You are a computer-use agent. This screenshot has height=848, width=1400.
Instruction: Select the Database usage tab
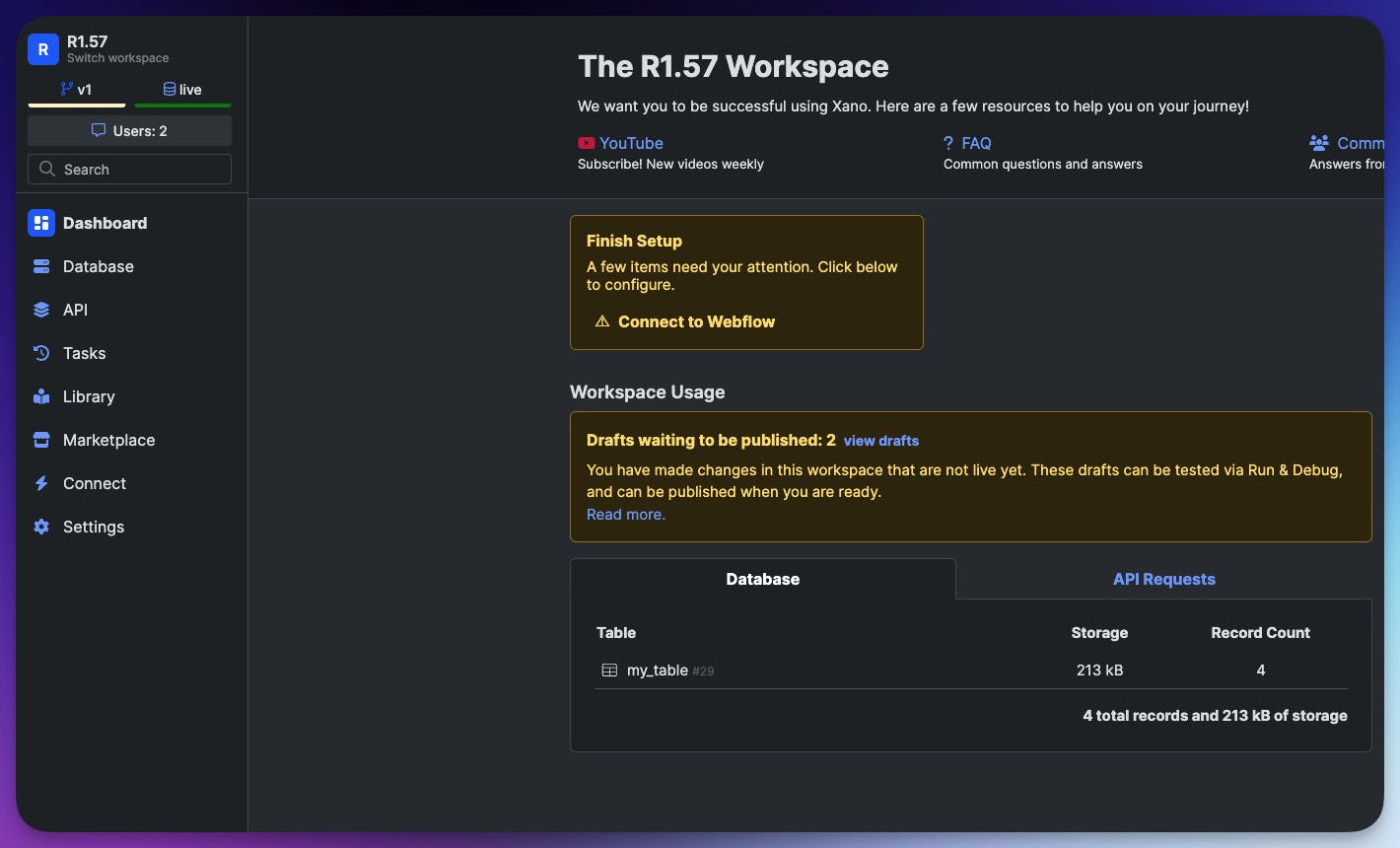pyautogui.click(x=763, y=579)
